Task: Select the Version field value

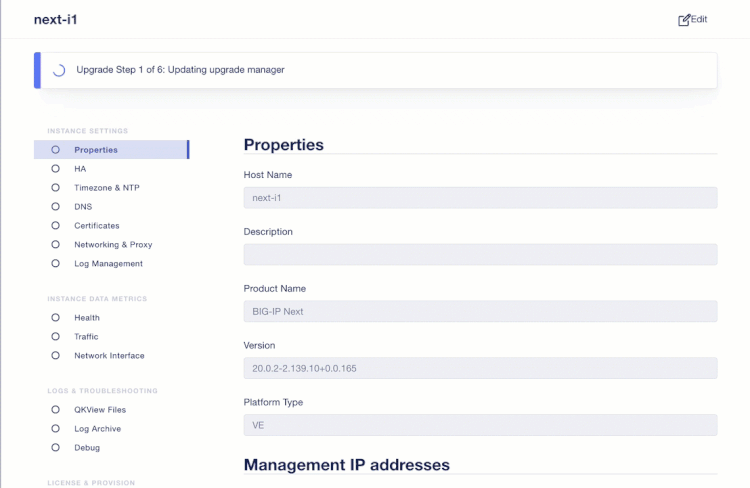Action: click(x=480, y=368)
